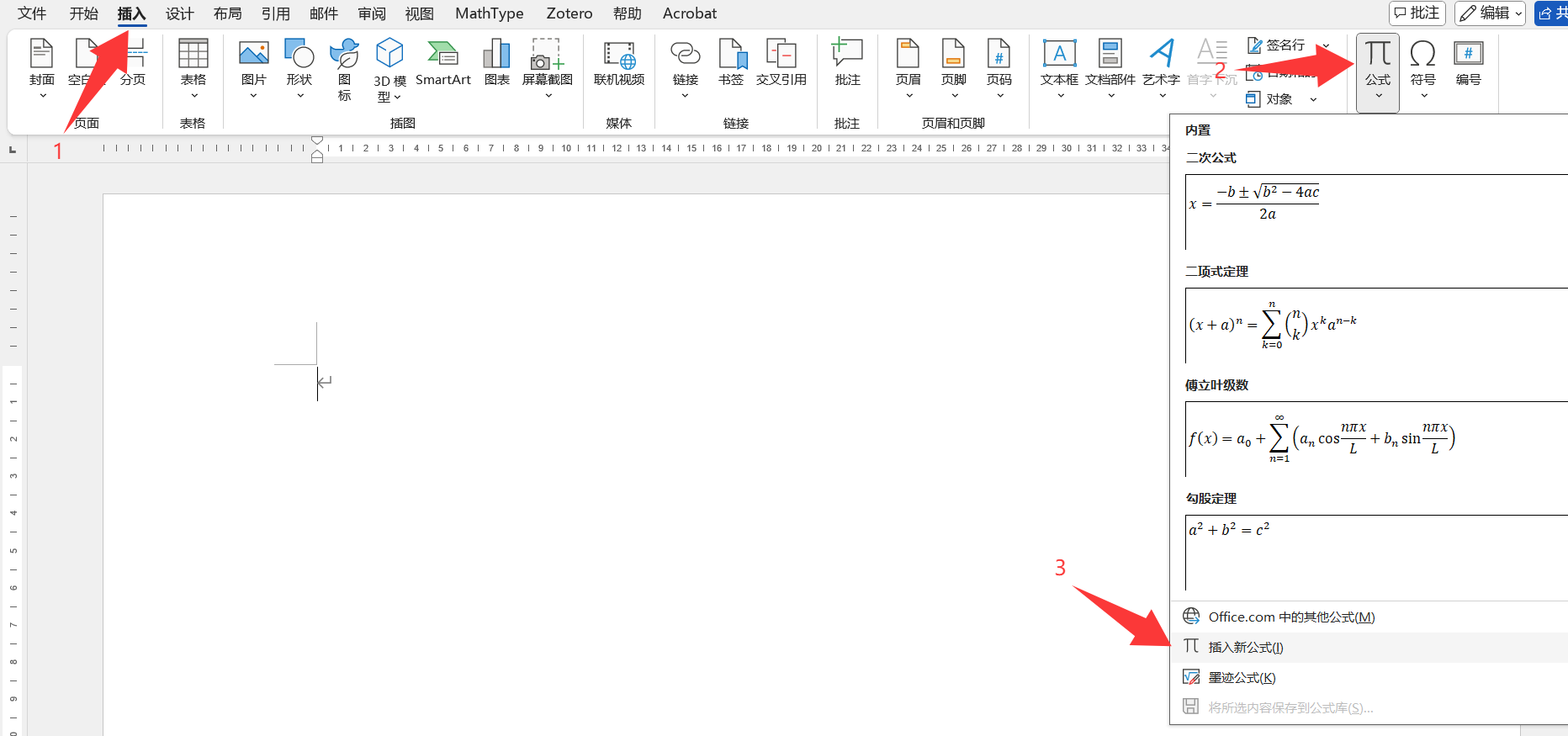The image size is (1568, 736).
Task: Insert a signature line (签名行)
Action: 1277,45
